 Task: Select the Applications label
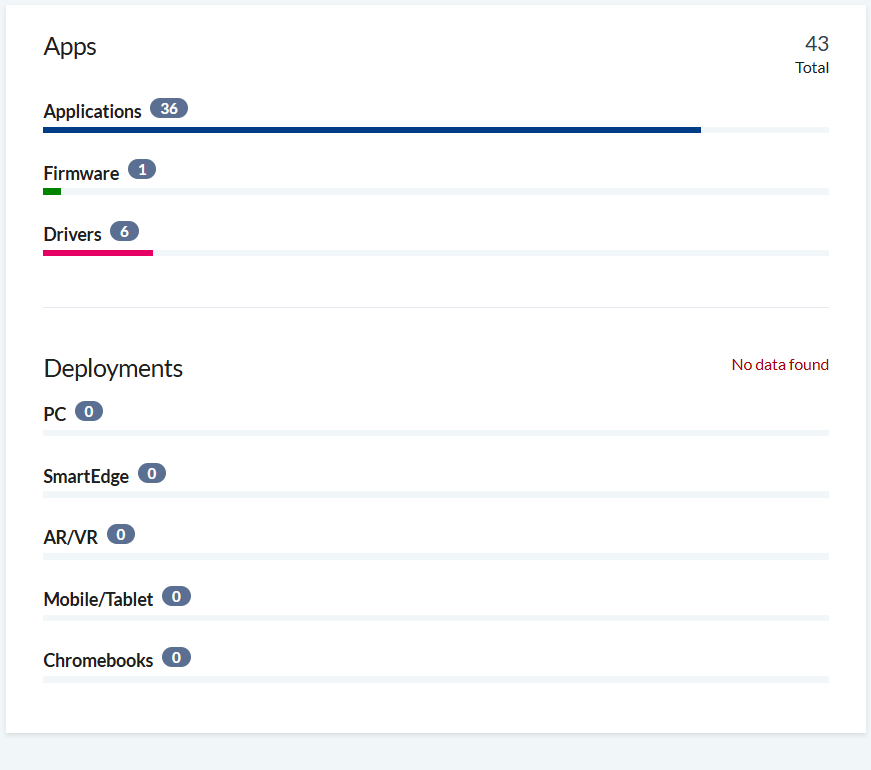pos(92,111)
